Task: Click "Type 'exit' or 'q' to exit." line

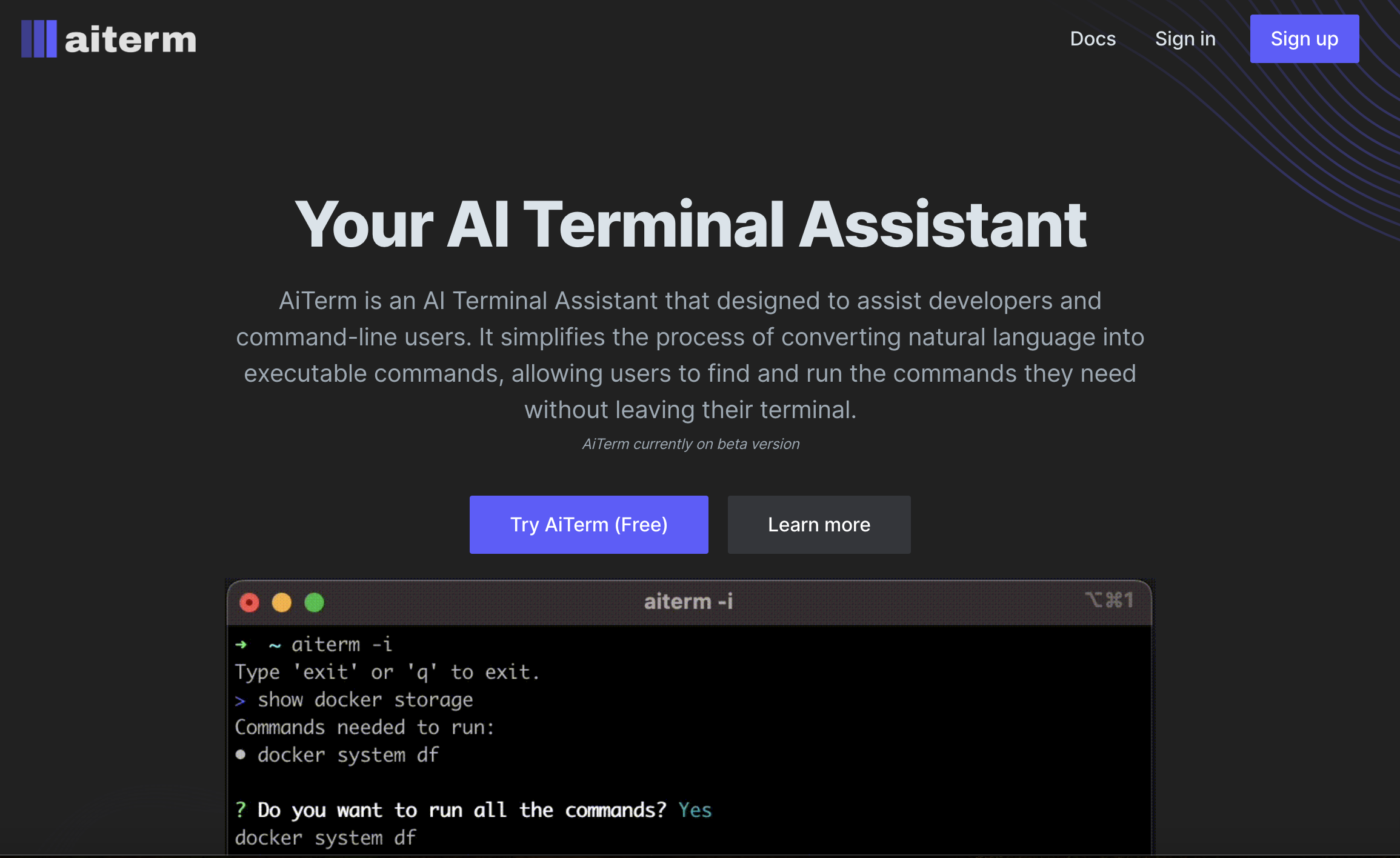Action: tap(387, 672)
